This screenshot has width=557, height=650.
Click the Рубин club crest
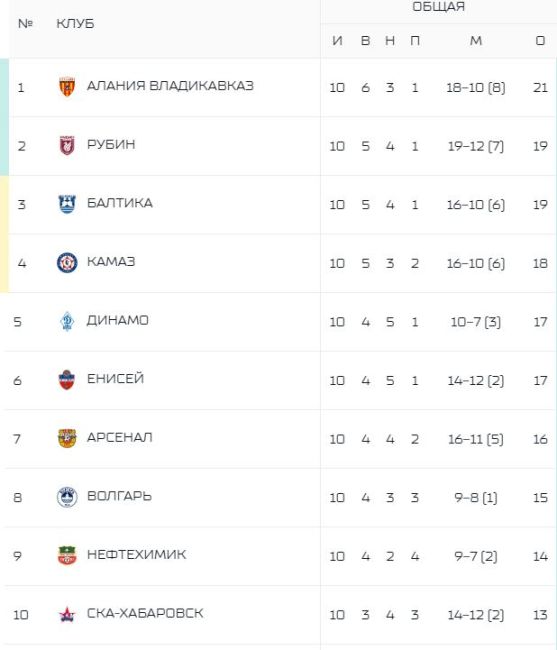click(x=67, y=146)
